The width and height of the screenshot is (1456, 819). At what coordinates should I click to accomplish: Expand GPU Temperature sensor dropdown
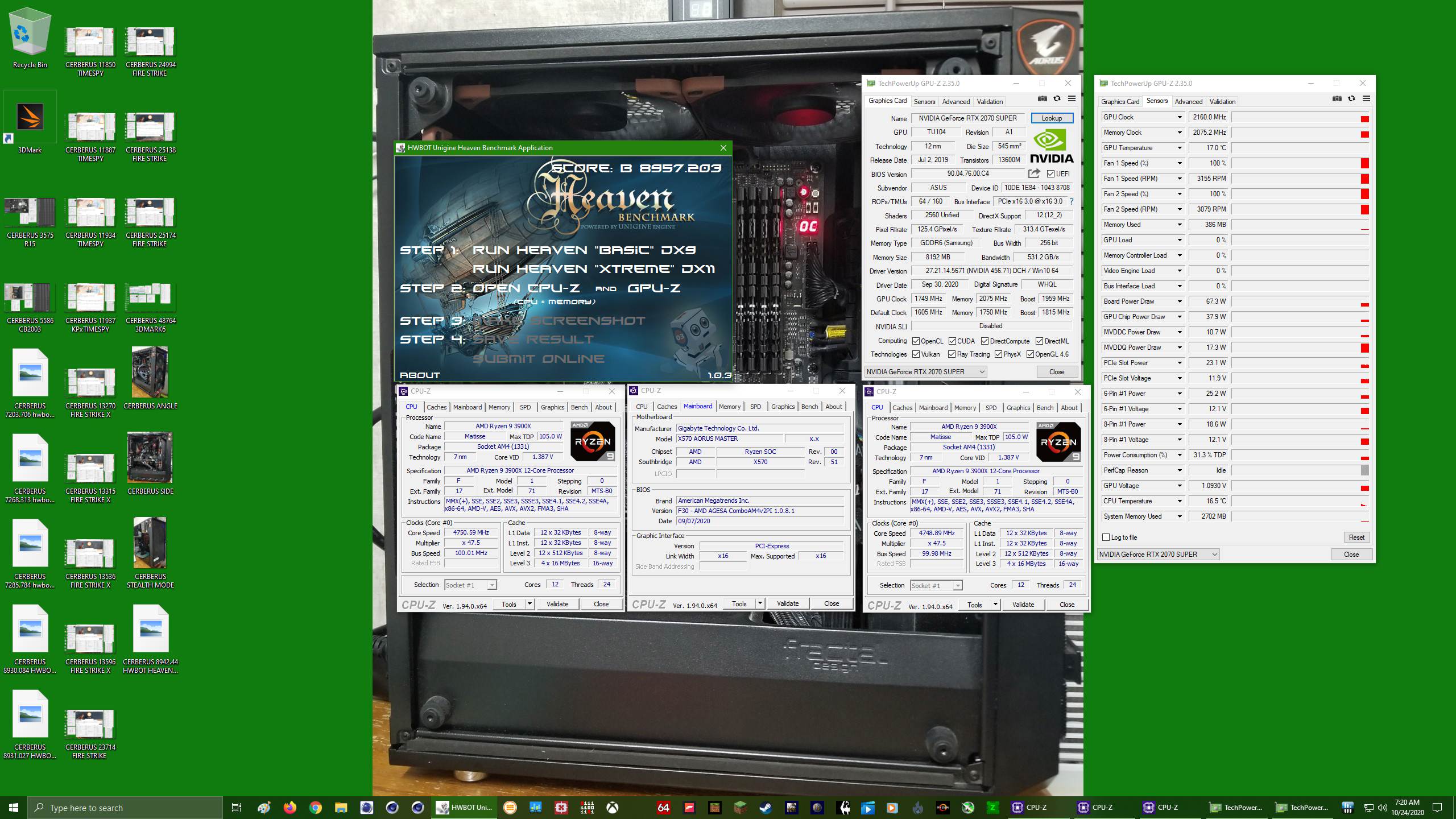click(x=1179, y=148)
